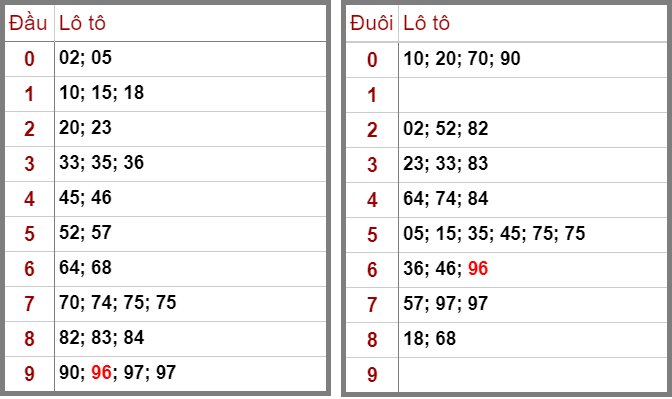Click tail digit 9 in Đuôi table
This screenshot has width=672, height=399.
372,375
